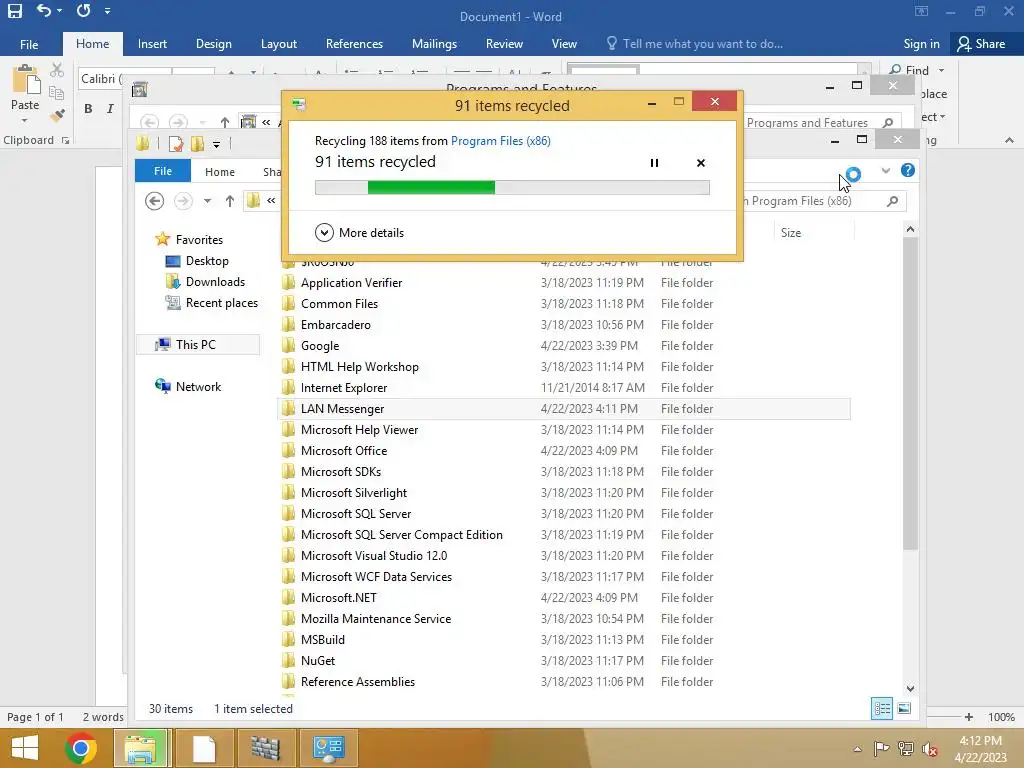Click the Share button in Word
Viewport: 1024px width, 768px height.
click(x=981, y=44)
